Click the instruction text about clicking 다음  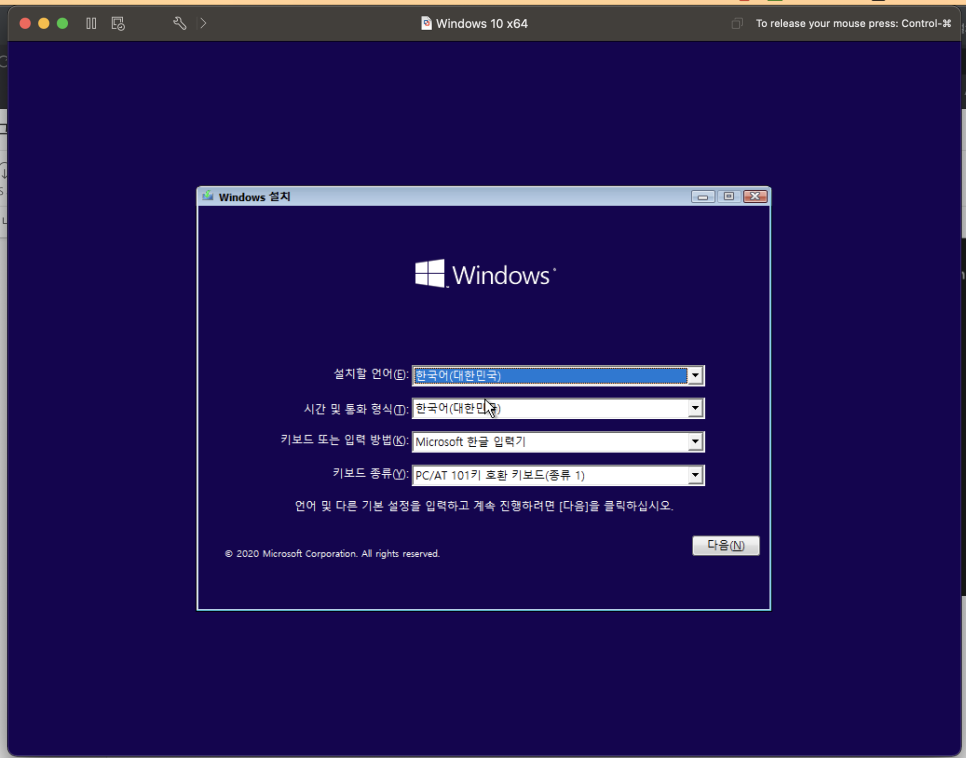click(484, 506)
